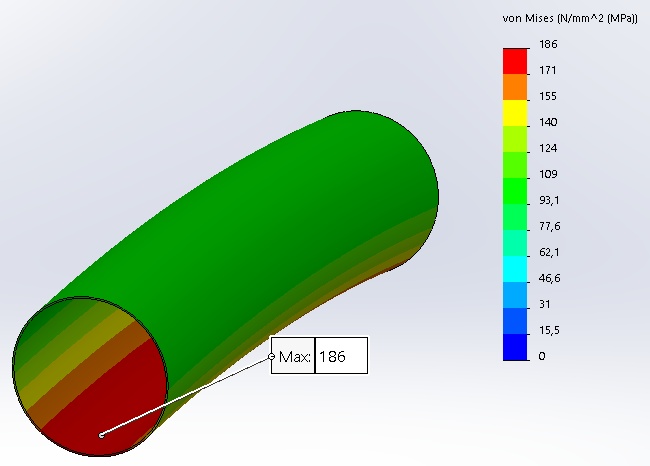Click the cyan legend color band
The width and height of the screenshot is (650, 466).
(515, 269)
